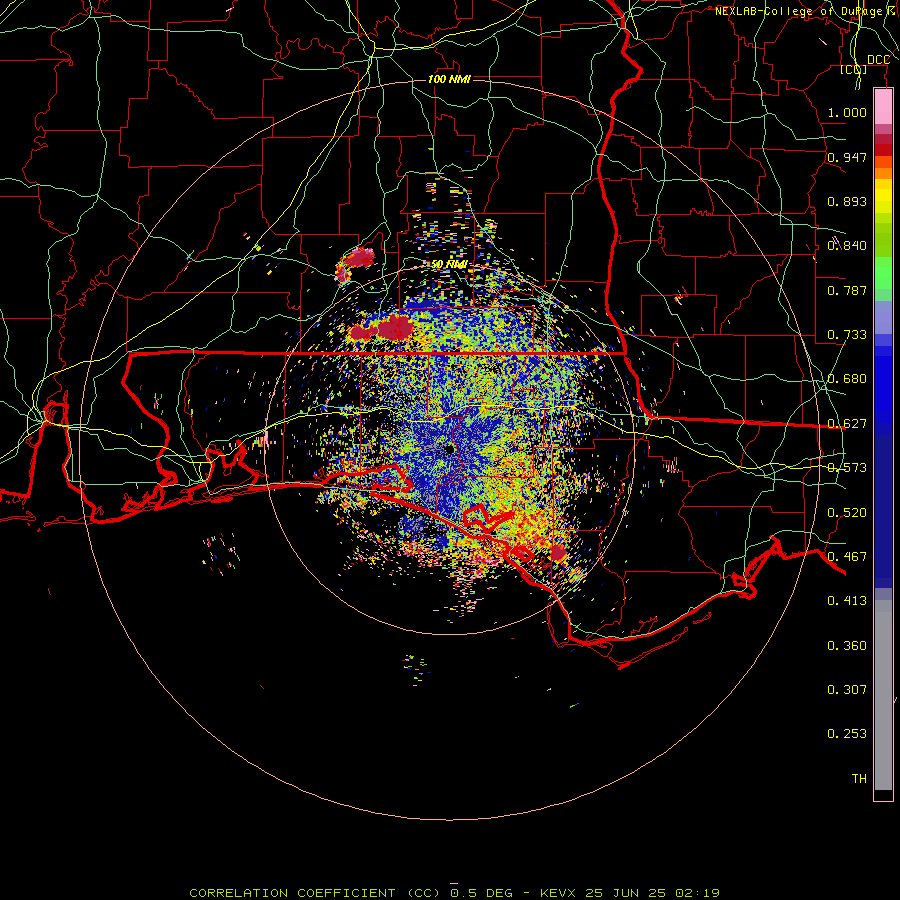Pick the light pink swatch atop the color bar
Image resolution: width=900 pixels, height=900 pixels.
click(x=883, y=106)
